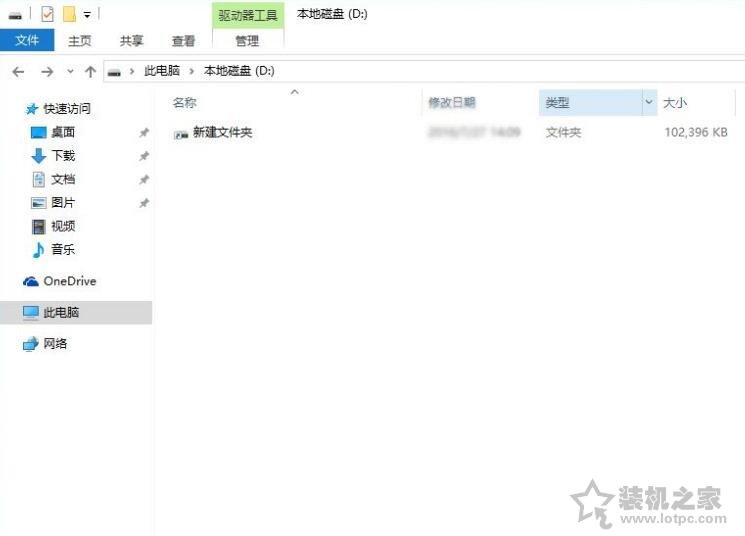Open the 文件 ribbon tab
The height and width of the screenshot is (536, 745).
[x=27, y=40]
